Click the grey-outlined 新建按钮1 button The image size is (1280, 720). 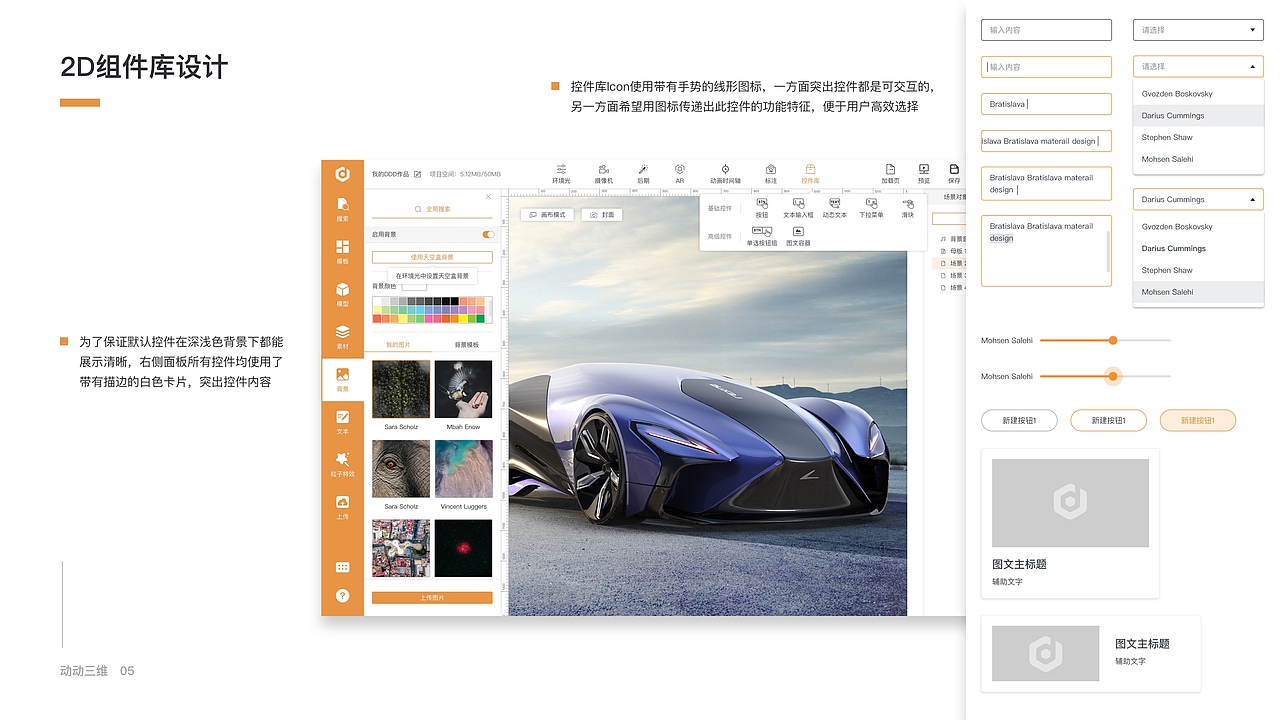(1019, 420)
